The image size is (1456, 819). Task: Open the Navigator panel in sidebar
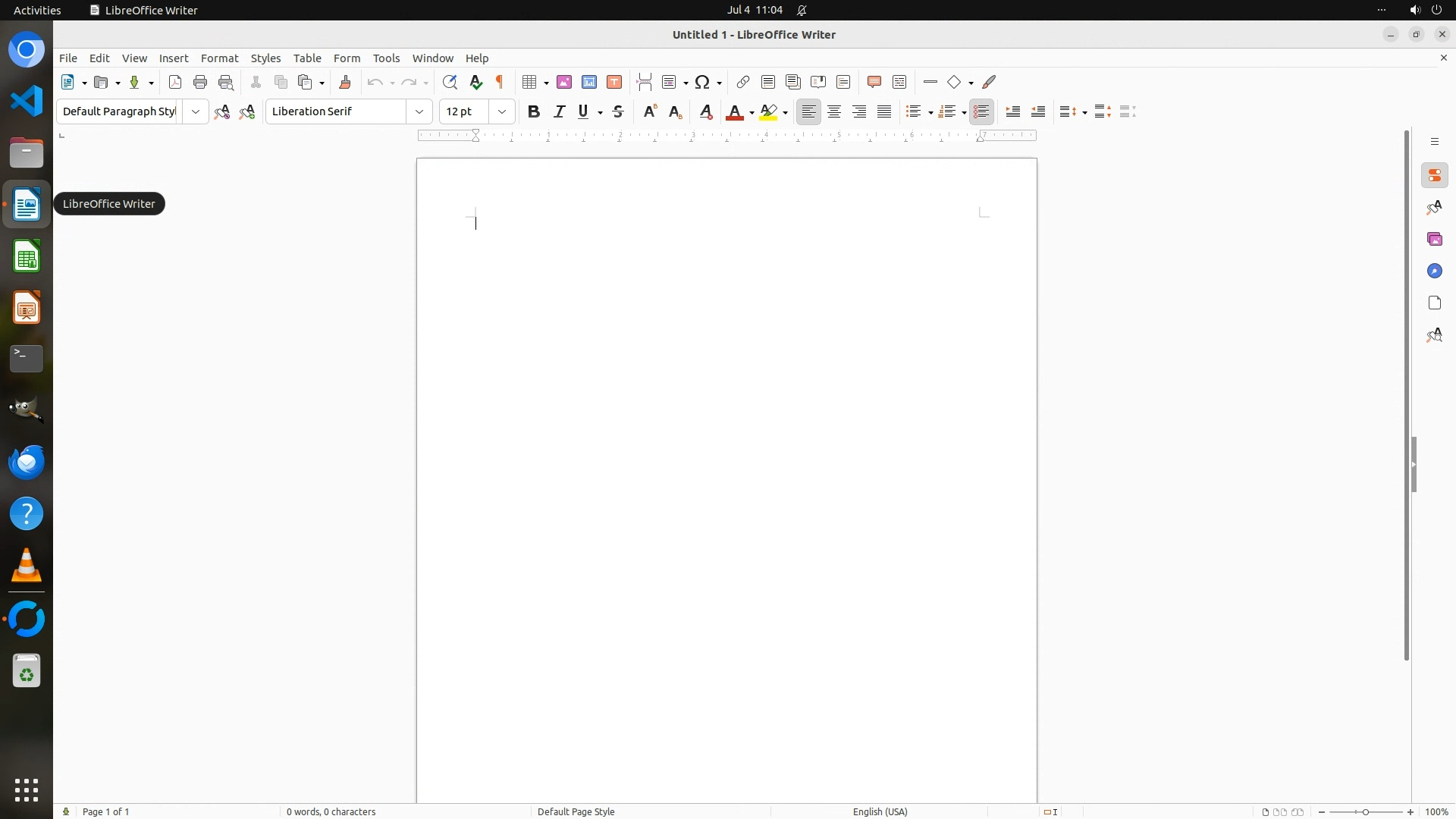point(1434,271)
